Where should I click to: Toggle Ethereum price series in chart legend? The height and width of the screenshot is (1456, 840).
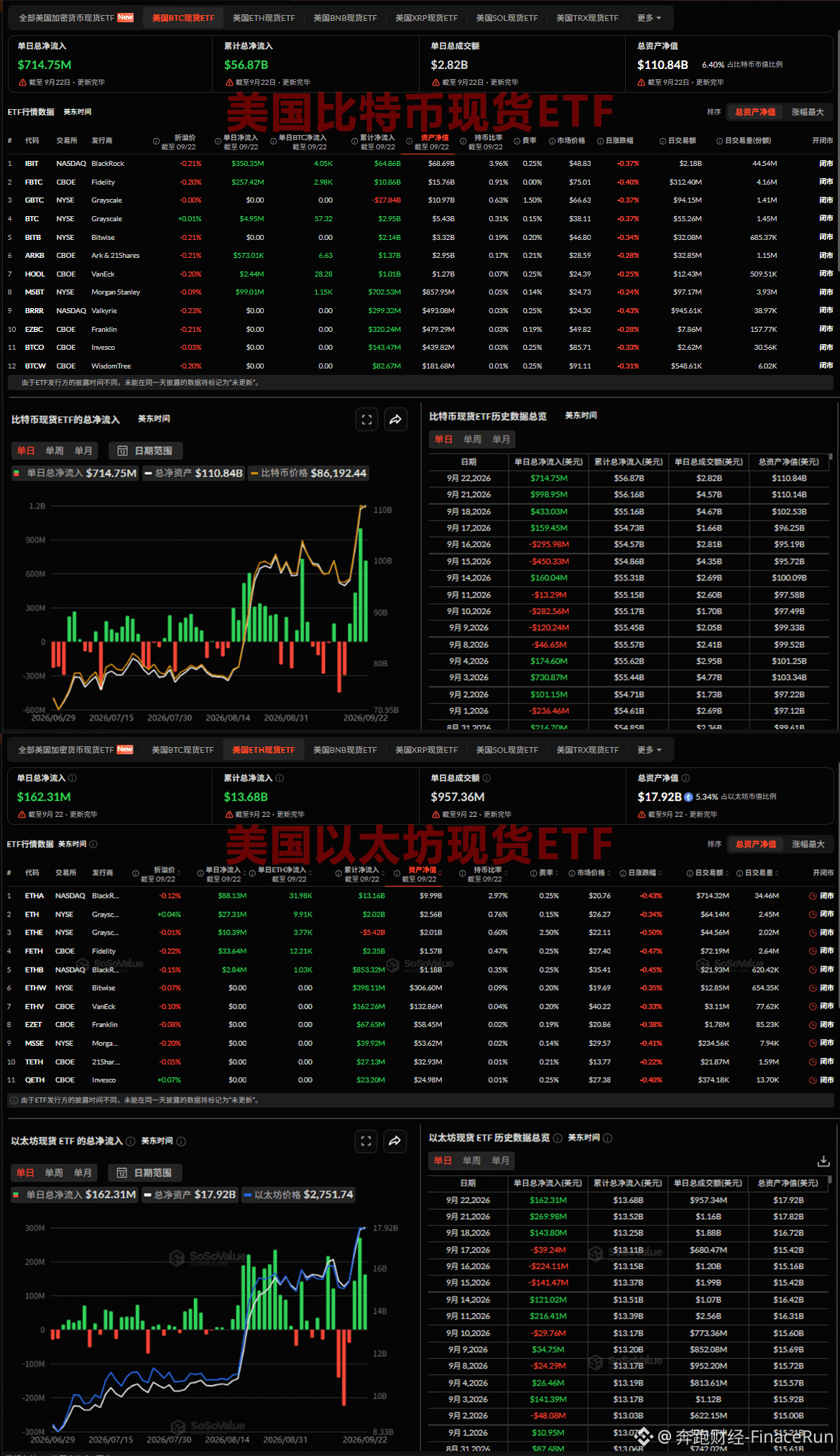tap(299, 1195)
